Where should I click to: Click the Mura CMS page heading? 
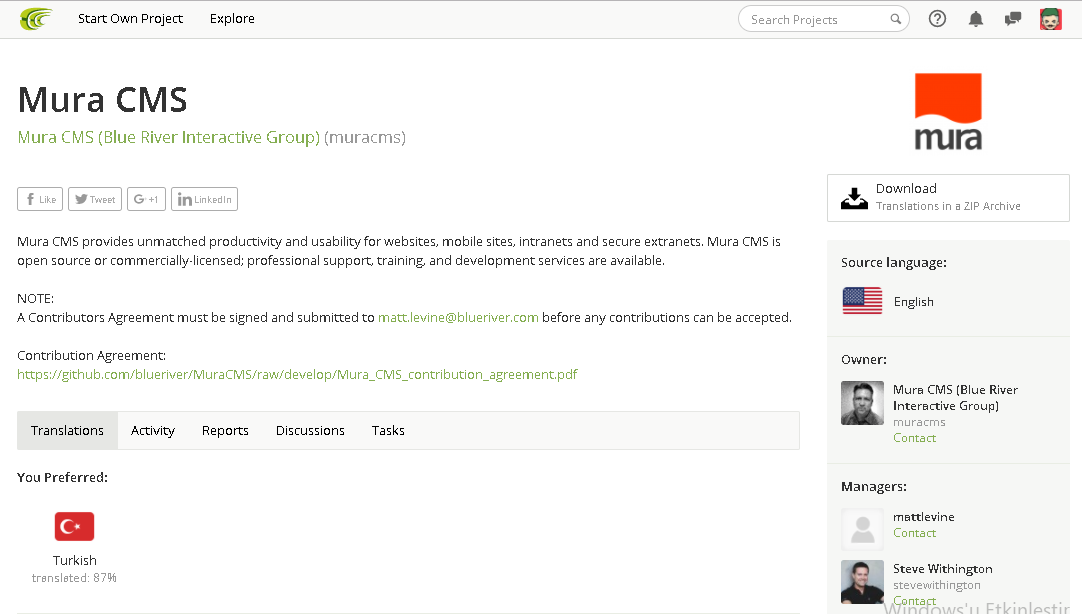(x=102, y=100)
